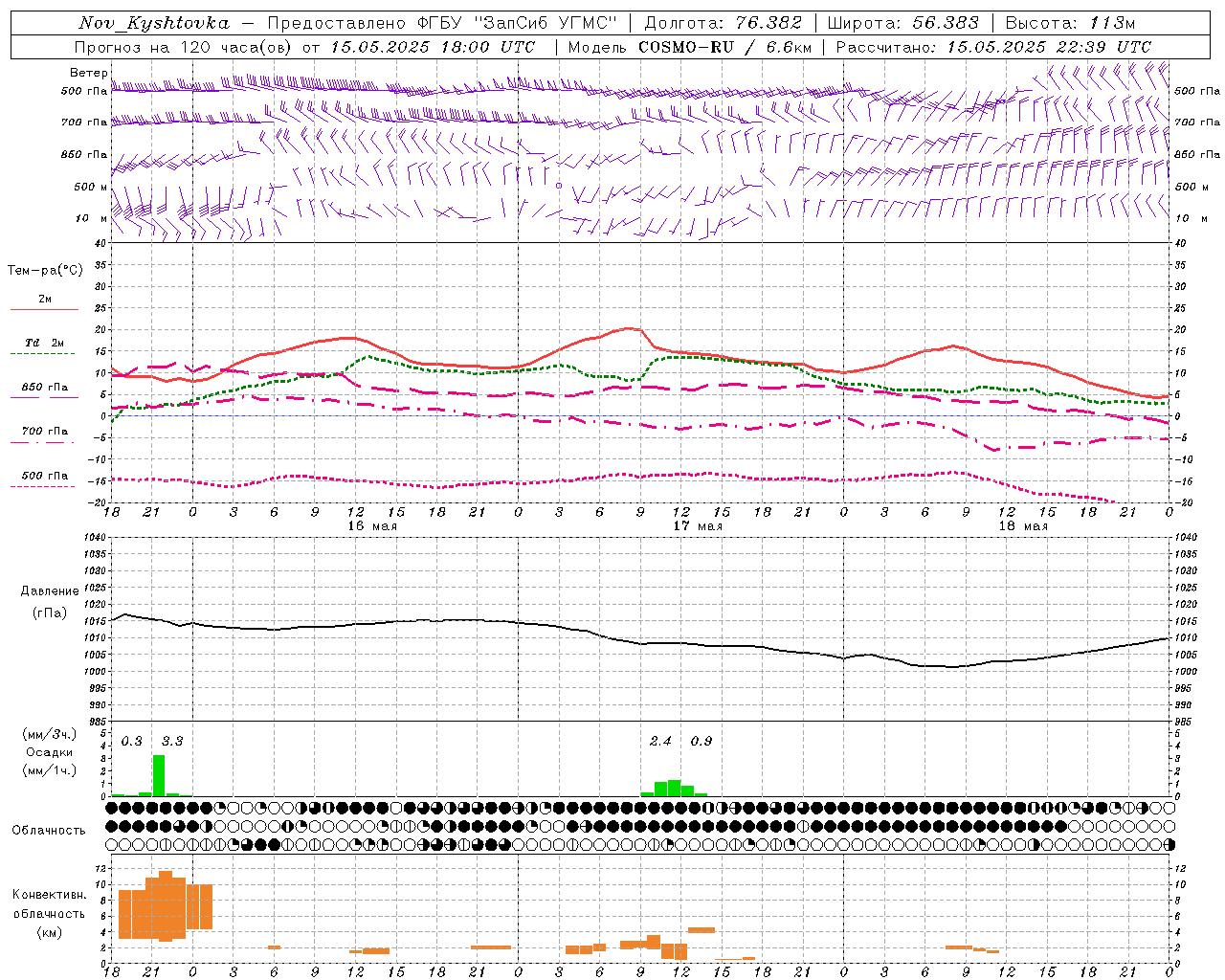Viewport: 1225px width, 980px height.
Task: Click the red line sample under the 2м legend
Action: 44,310
